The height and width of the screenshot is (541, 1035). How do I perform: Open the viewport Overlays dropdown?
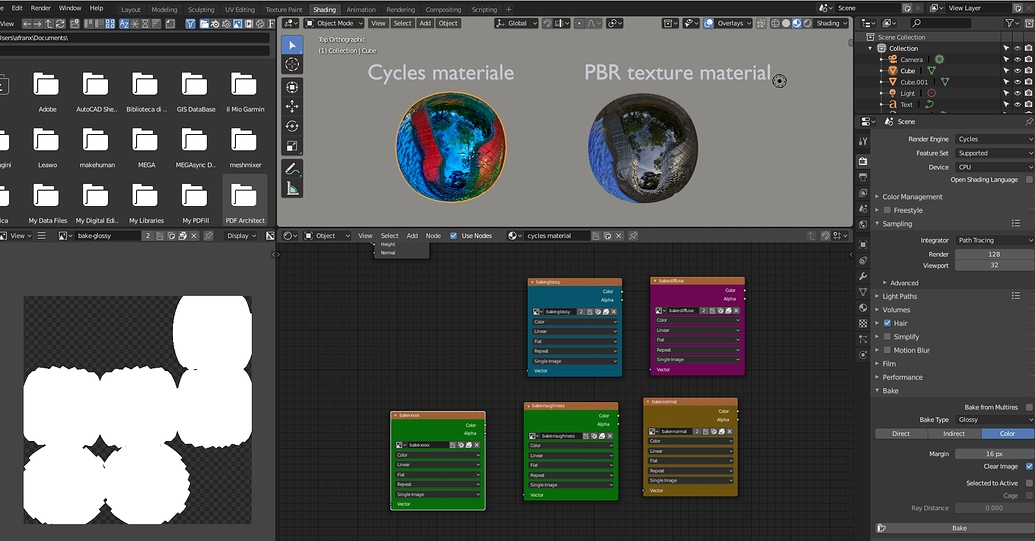click(x=735, y=23)
